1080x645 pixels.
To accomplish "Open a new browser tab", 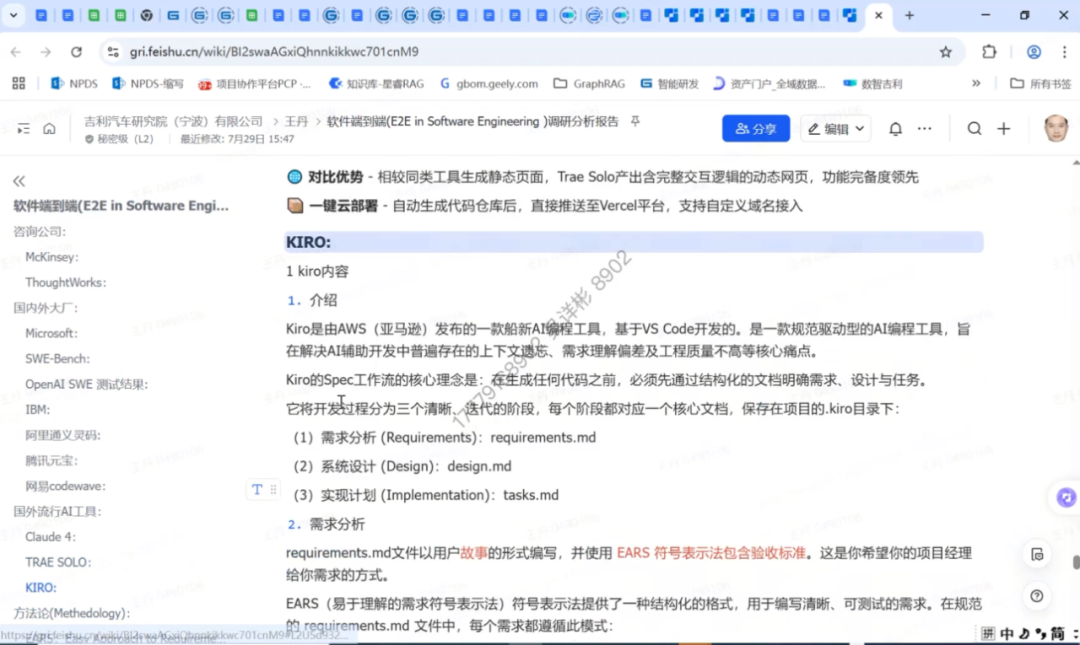I will 909,15.
